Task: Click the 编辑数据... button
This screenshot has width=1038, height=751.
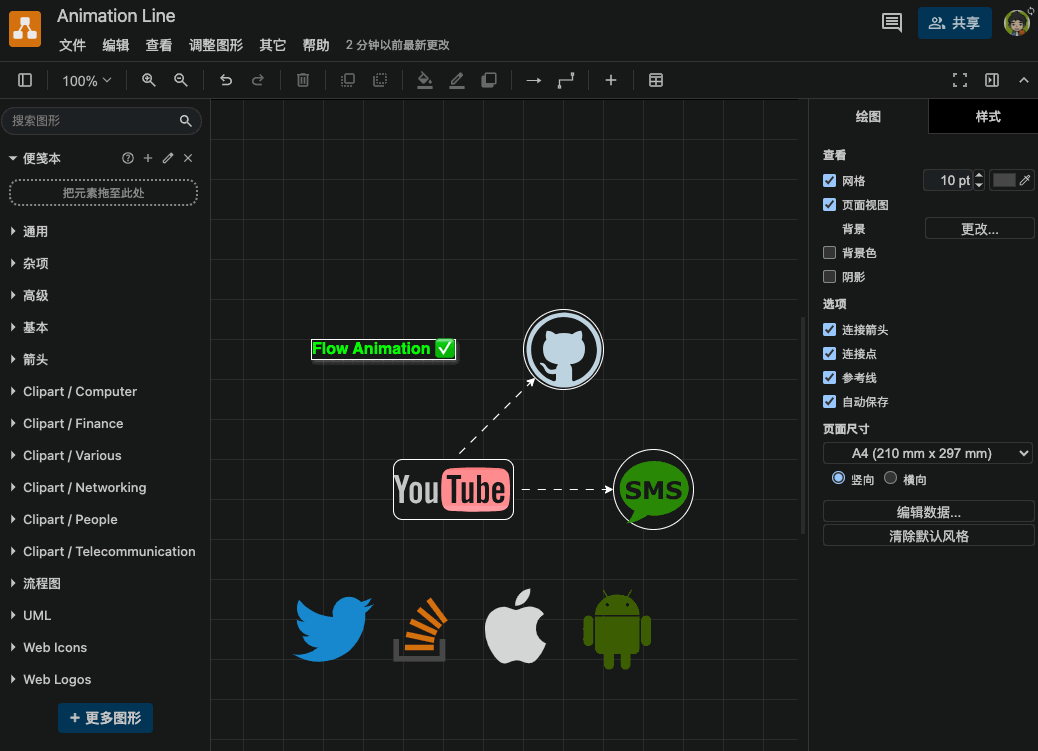Action: tap(928, 511)
